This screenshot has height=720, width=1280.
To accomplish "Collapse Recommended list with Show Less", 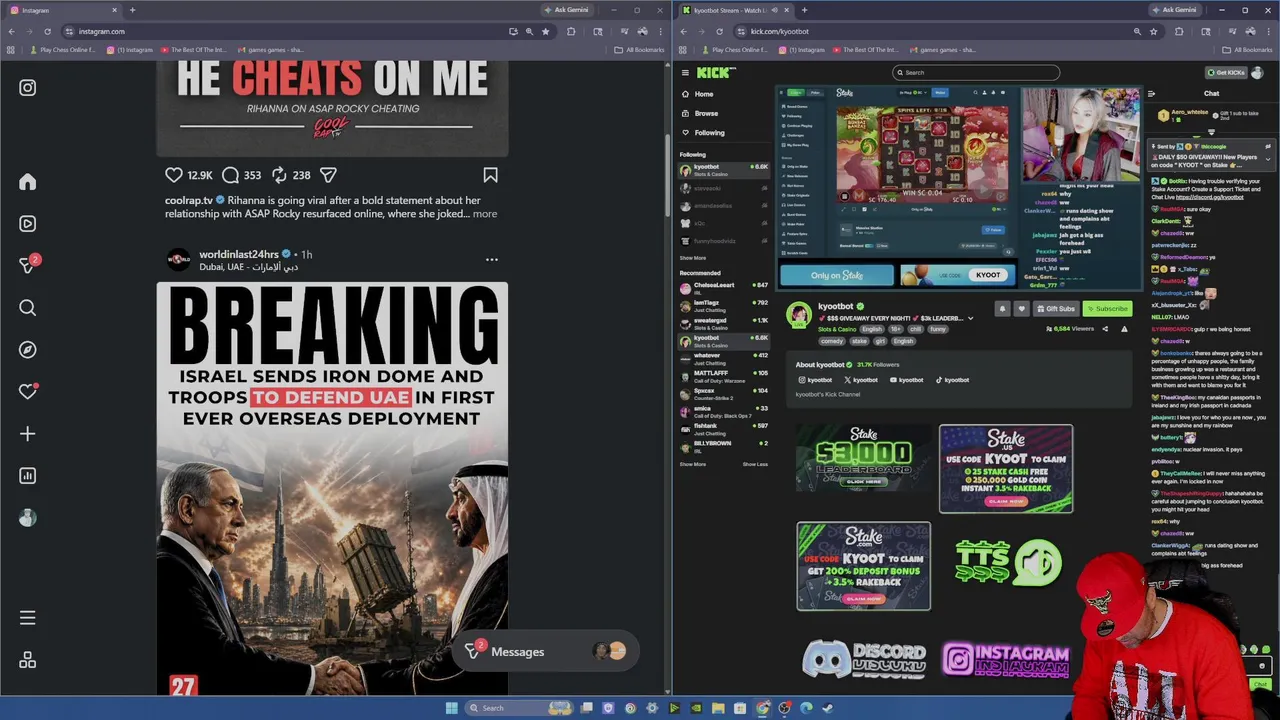I will pos(755,464).
